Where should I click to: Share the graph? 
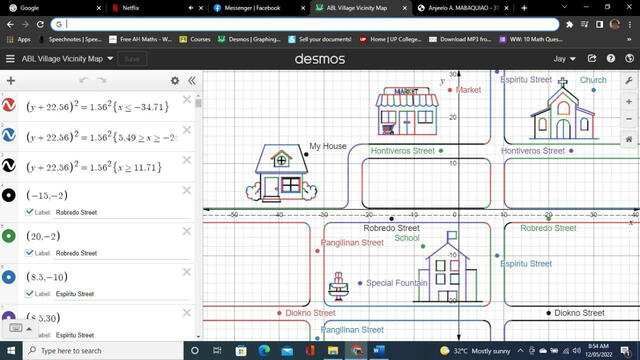(592, 59)
